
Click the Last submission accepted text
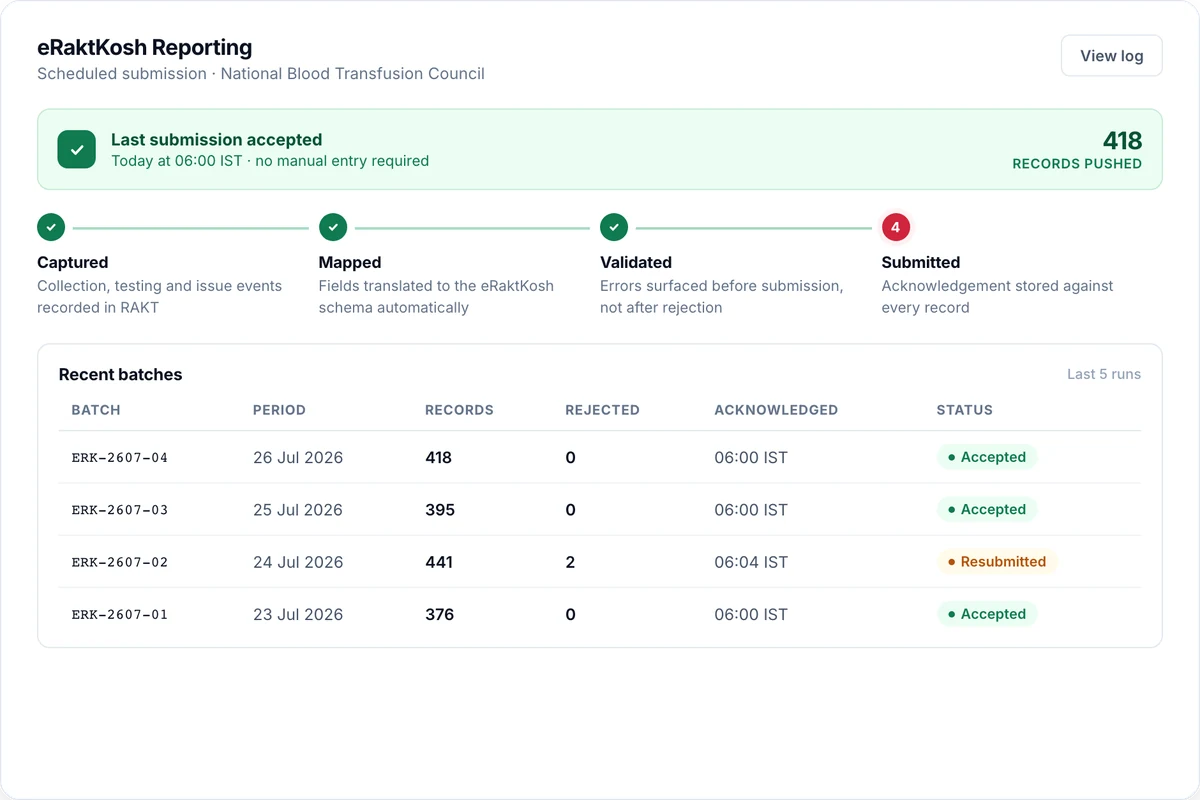click(x=216, y=140)
